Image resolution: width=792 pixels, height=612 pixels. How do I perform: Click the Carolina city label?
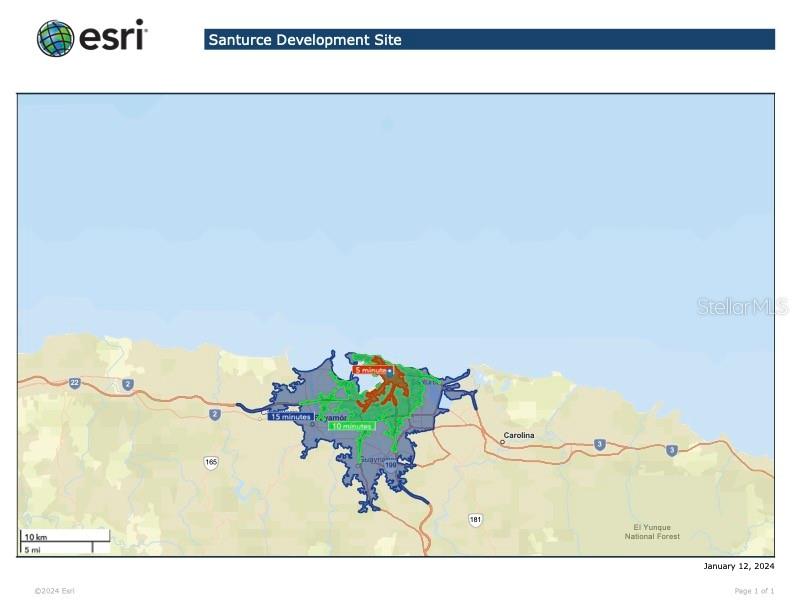(519, 435)
